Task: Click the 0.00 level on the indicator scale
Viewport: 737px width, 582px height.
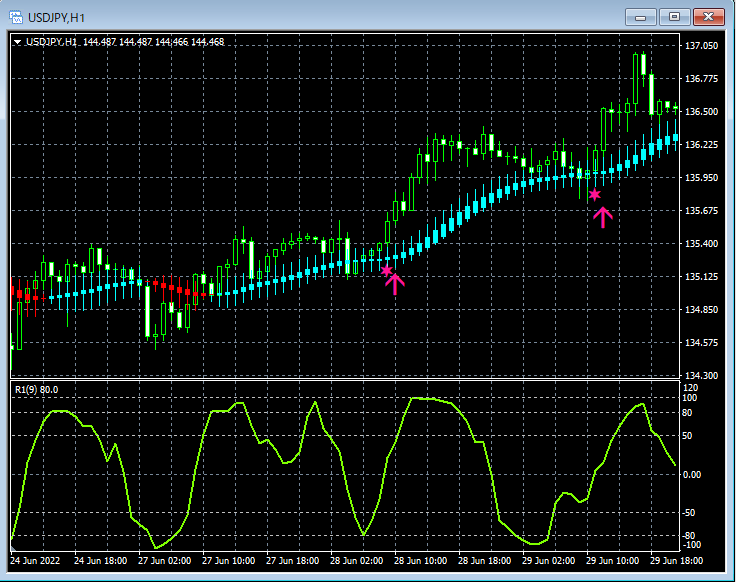Action: (692, 475)
